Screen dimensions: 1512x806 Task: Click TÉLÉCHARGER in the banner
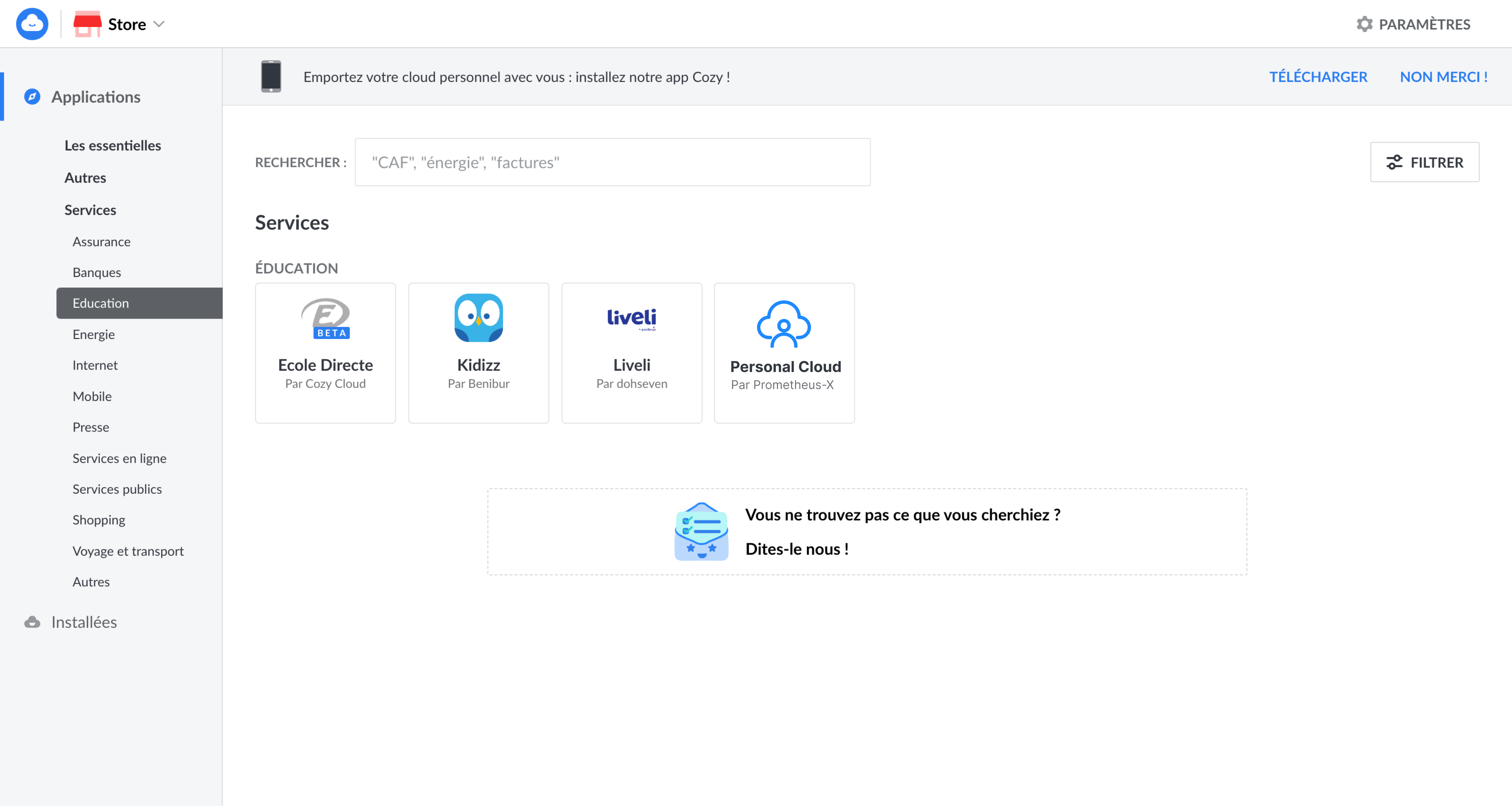point(1318,77)
